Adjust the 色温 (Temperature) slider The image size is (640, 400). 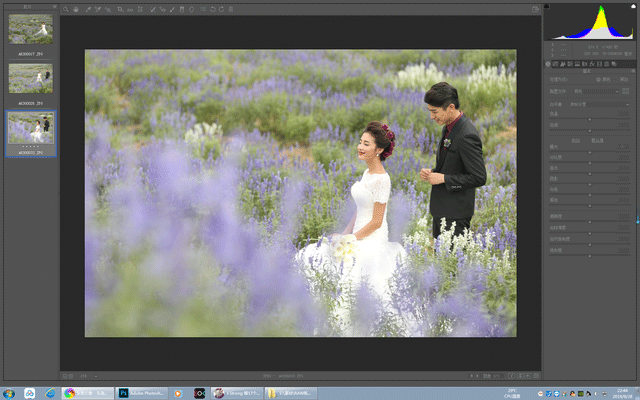tap(590, 120)
